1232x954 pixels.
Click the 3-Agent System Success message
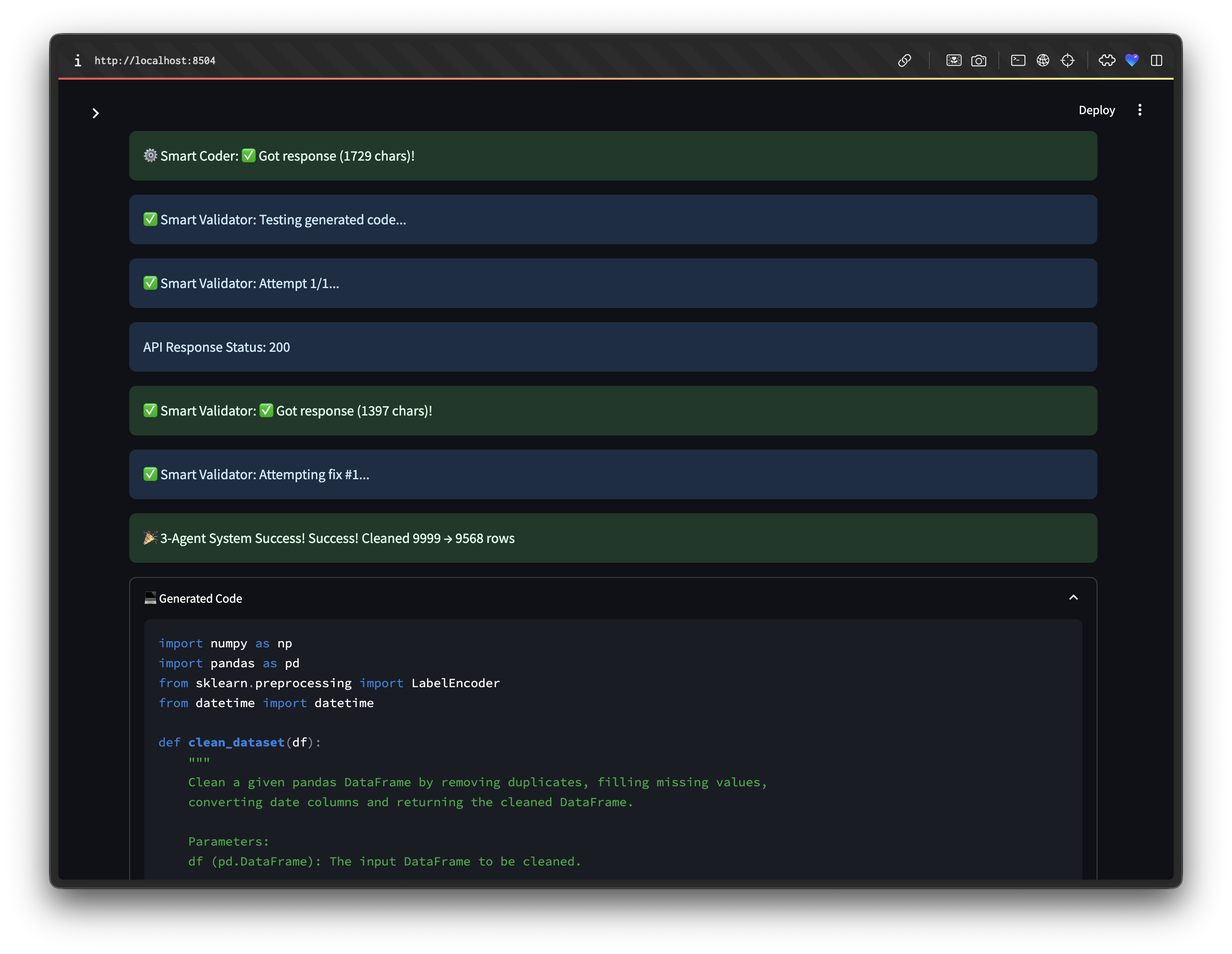tap(337, 538)
